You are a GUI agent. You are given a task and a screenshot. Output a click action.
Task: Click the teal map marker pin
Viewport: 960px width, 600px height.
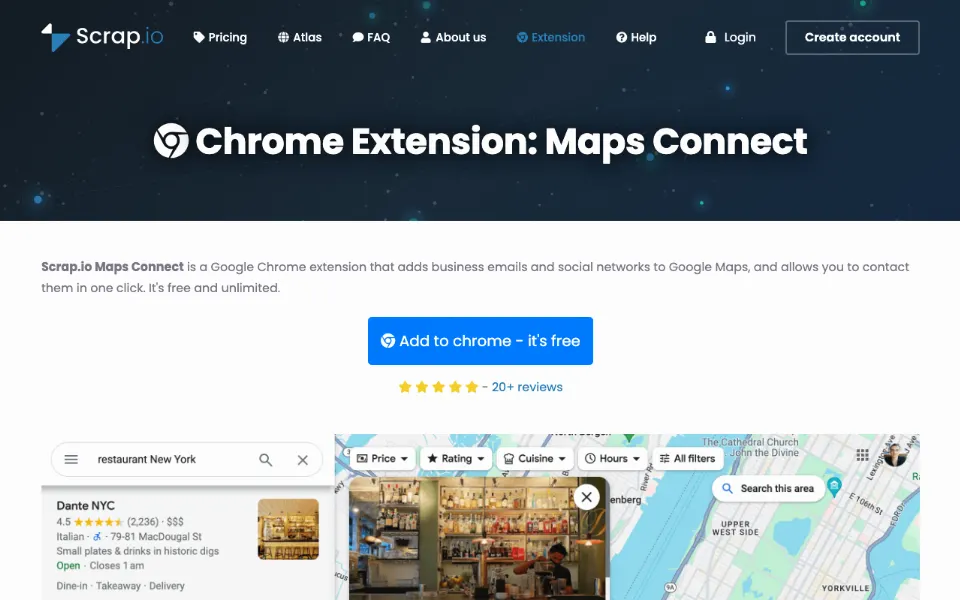pos(834,487)
